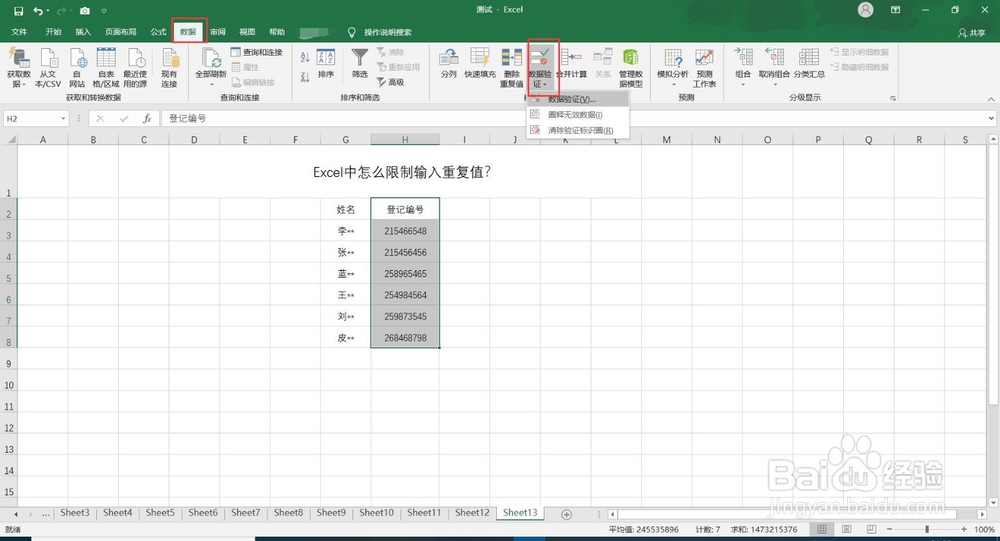Click the fx insert function button
Viewport: 1000px width, 541px height.
(x=147, y=119)
